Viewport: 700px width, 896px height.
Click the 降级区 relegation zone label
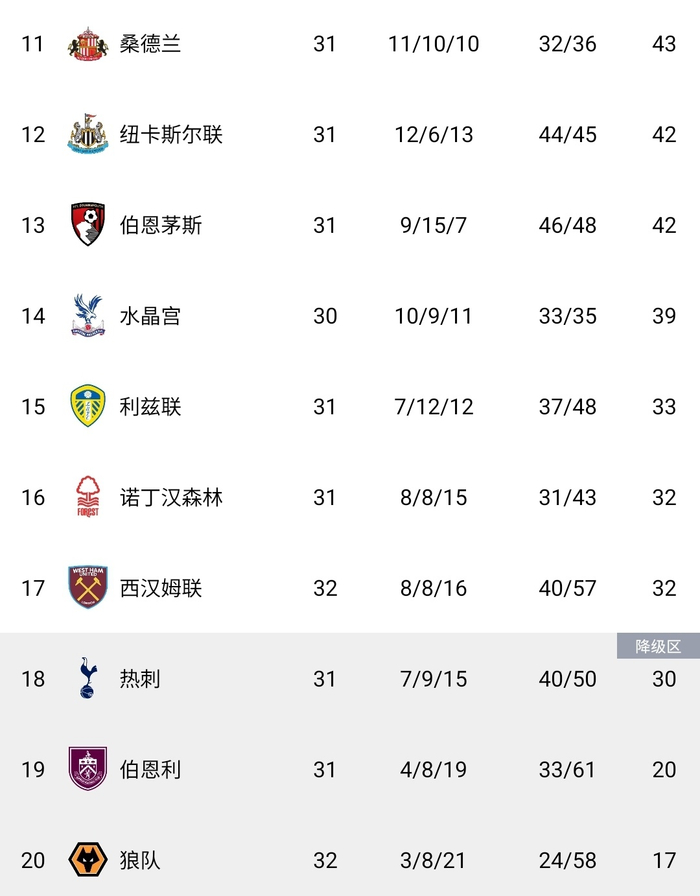click(x=658, y=646)
